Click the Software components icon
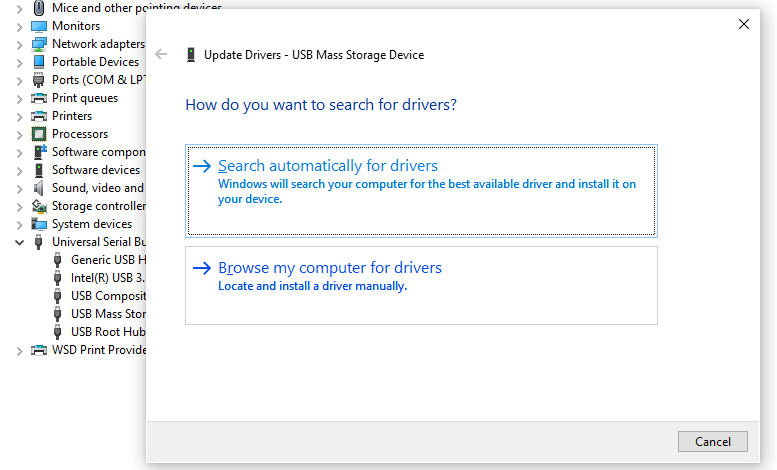The image size is (777, 470). 40,152
